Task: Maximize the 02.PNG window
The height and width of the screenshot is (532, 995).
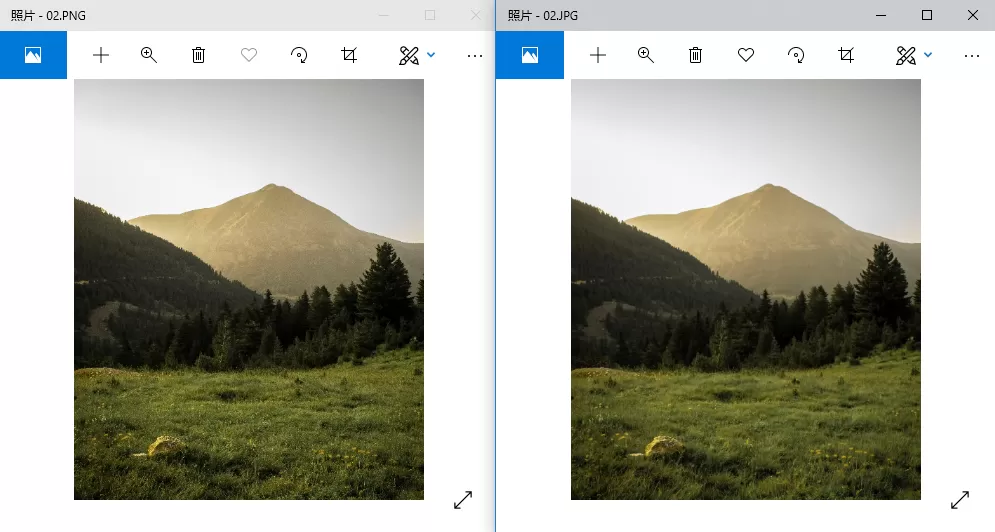Action: coord(430,15)
